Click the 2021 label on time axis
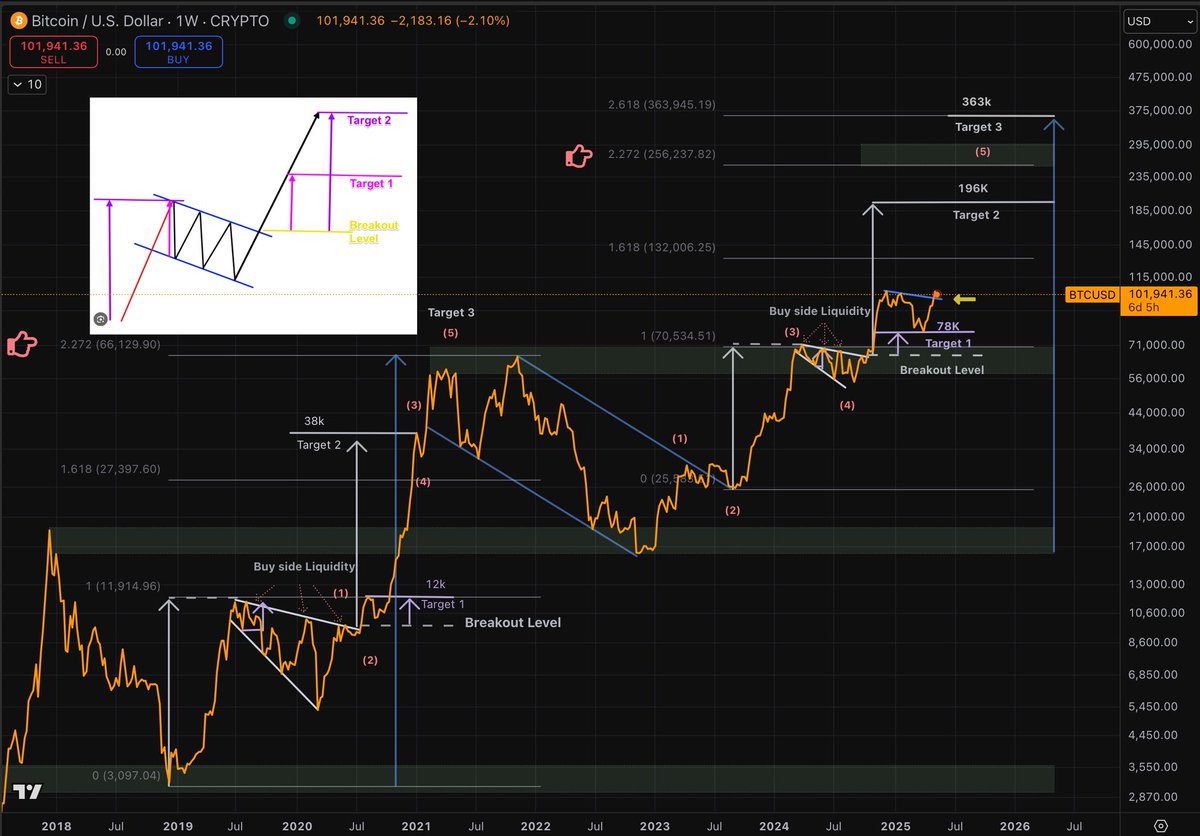The height and width of the screenshot is (836, 1200). (x=415, y=826)
